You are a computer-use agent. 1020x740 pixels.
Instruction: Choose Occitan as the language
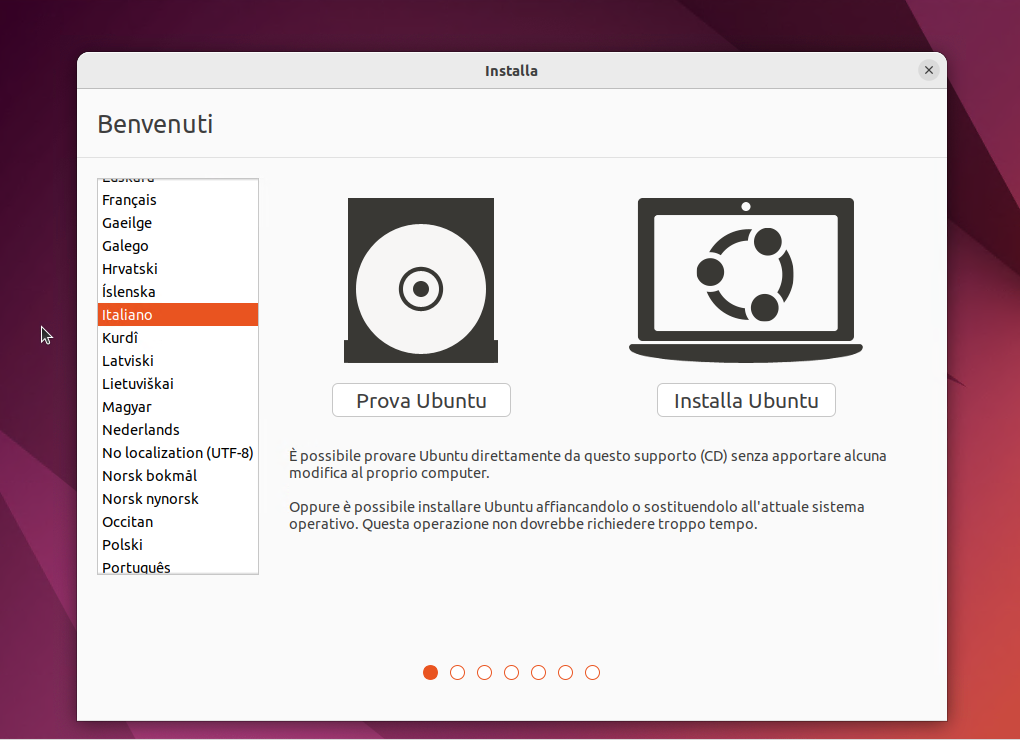[178, 522]
